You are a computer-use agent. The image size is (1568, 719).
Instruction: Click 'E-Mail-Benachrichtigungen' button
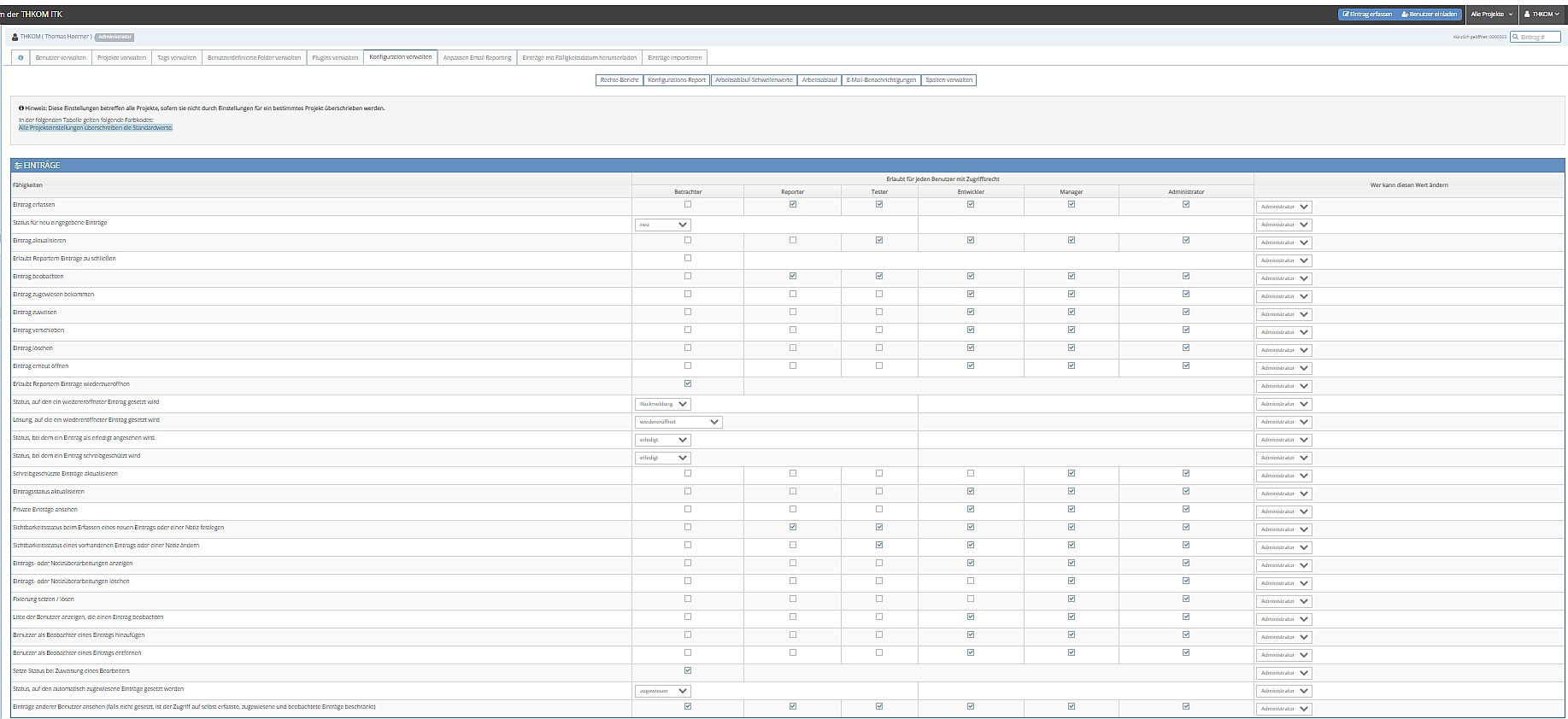(881, 80)
